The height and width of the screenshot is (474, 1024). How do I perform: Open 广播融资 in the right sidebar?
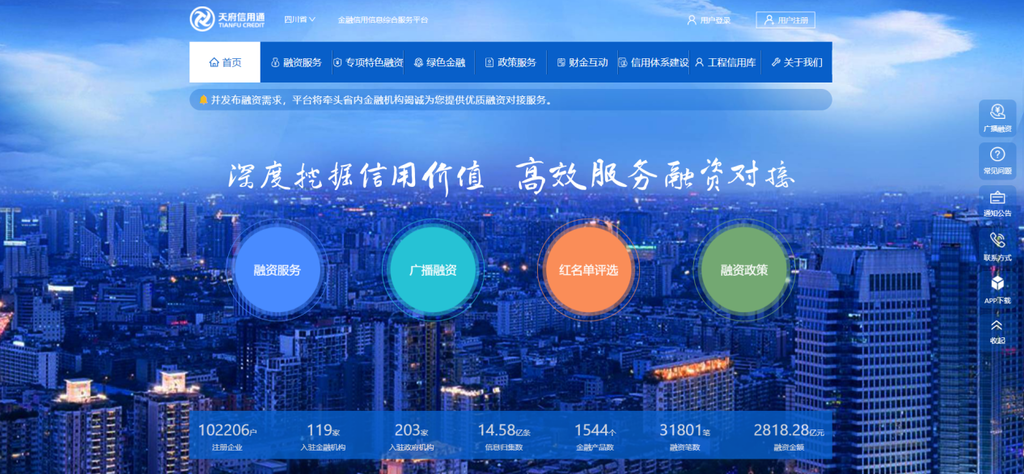pyautogui.click(x=997, y=118)
